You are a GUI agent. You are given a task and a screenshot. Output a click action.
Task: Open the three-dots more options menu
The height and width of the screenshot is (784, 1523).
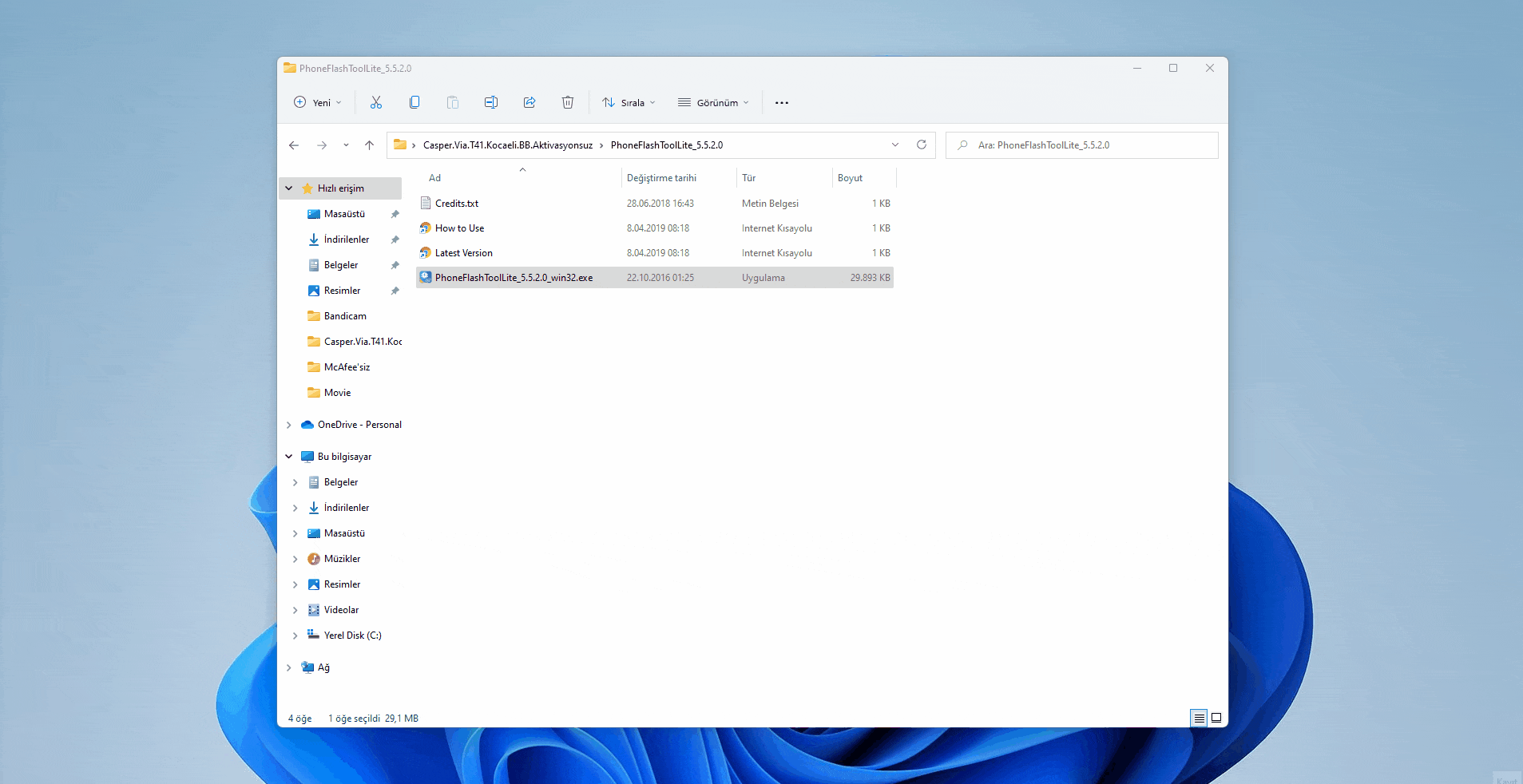click(782, 103)
